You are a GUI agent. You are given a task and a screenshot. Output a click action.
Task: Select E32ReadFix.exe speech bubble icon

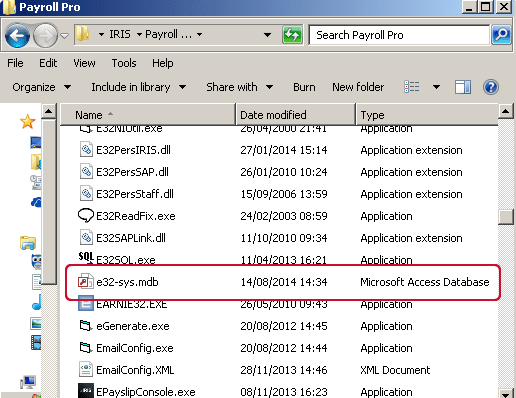point(86,215)
